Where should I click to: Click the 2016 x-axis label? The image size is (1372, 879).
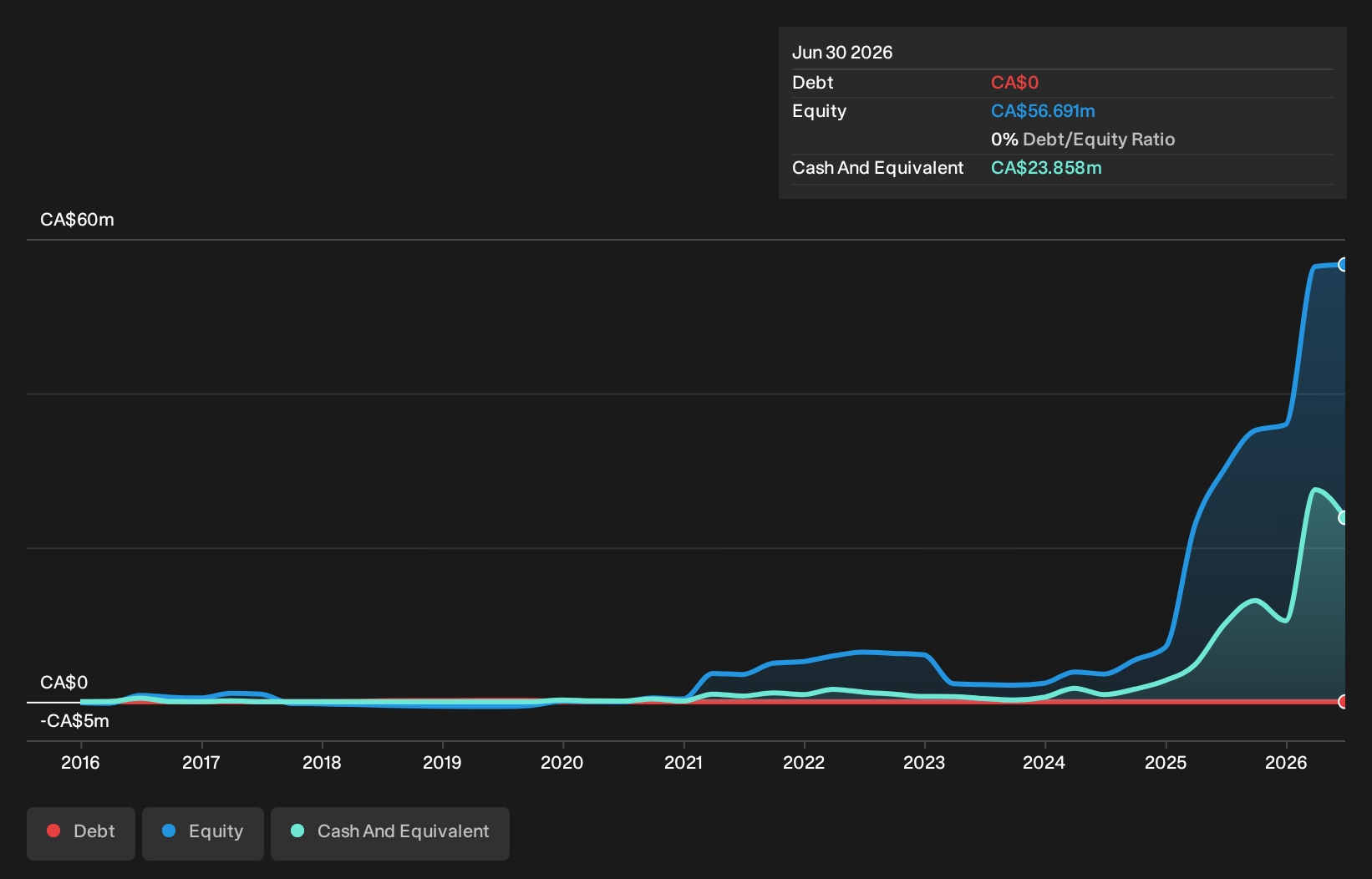click(80, 763)
